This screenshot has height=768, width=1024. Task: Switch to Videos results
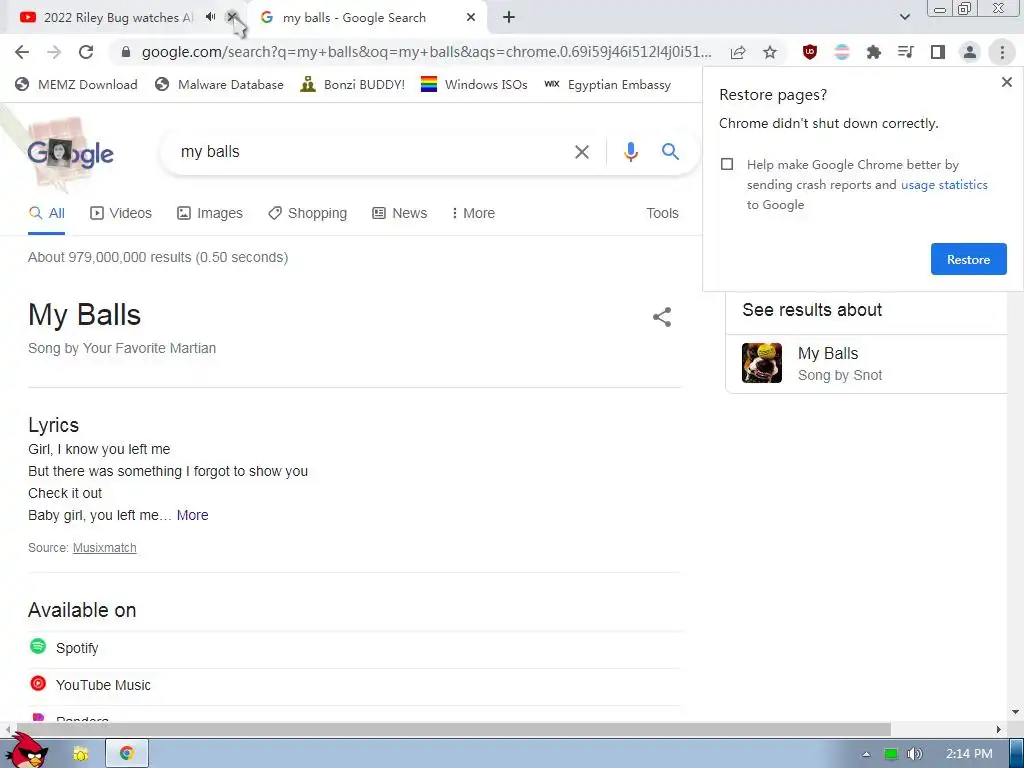point(121,214)
